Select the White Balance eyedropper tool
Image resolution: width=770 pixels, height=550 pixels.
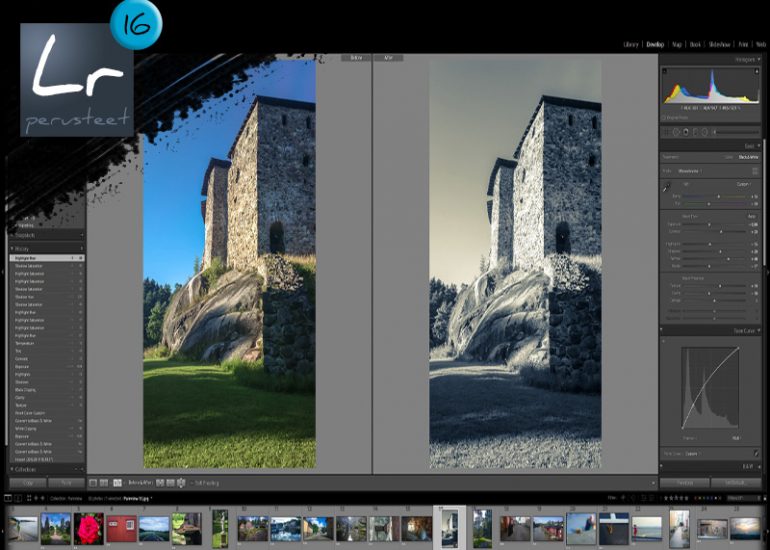click(666, 187)
